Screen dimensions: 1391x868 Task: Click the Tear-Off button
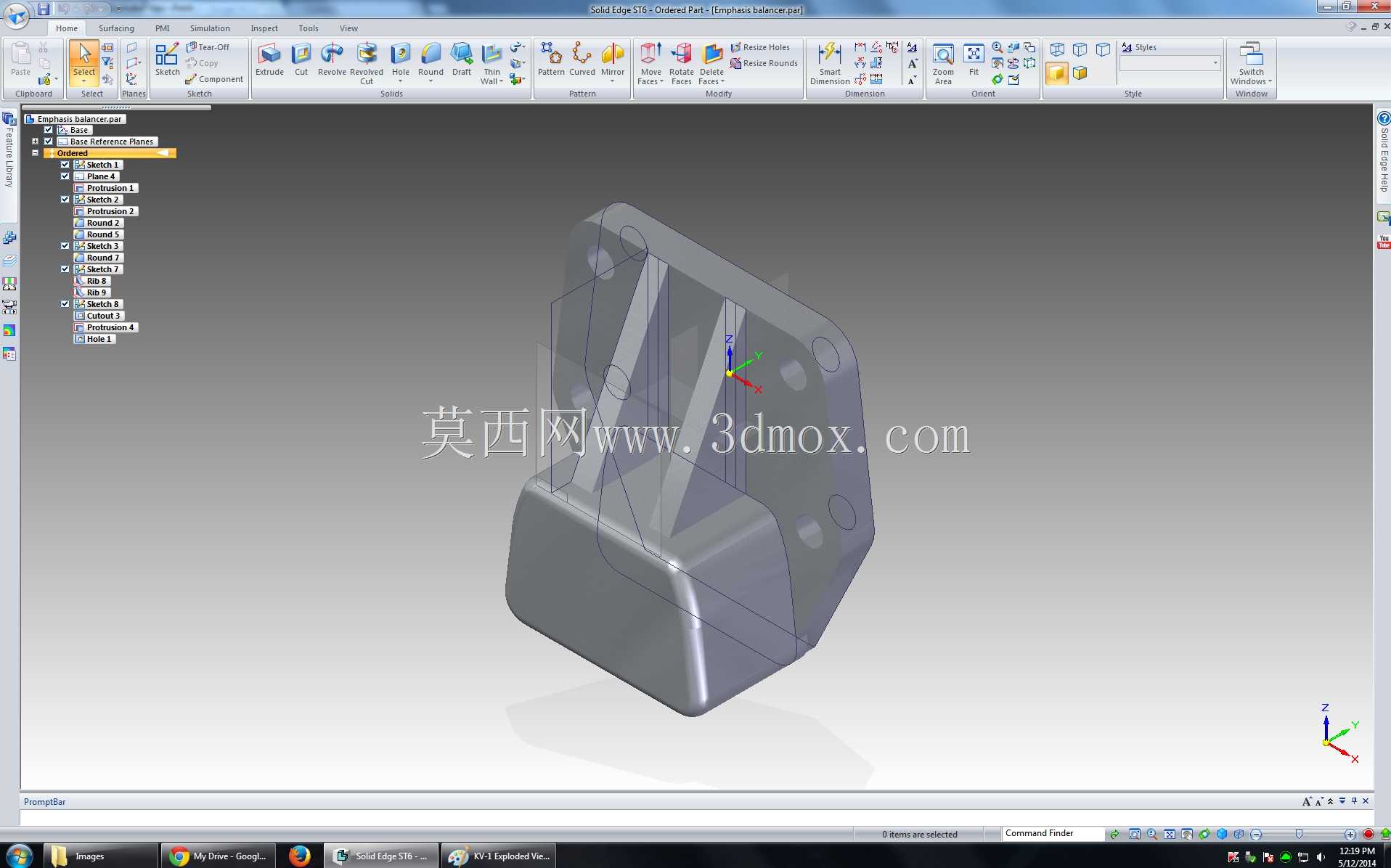point(208,47)
